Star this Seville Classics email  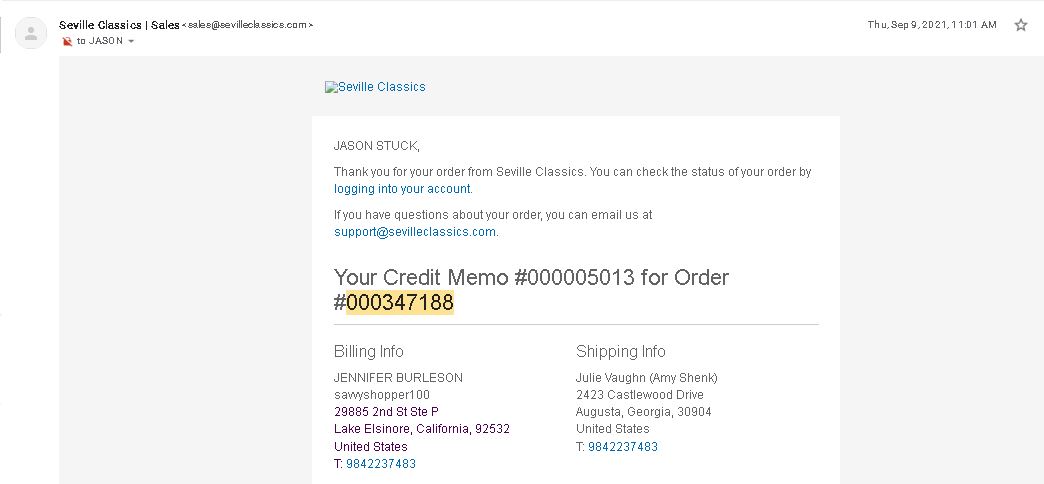pyautogui.click(x=1021, y=25)
